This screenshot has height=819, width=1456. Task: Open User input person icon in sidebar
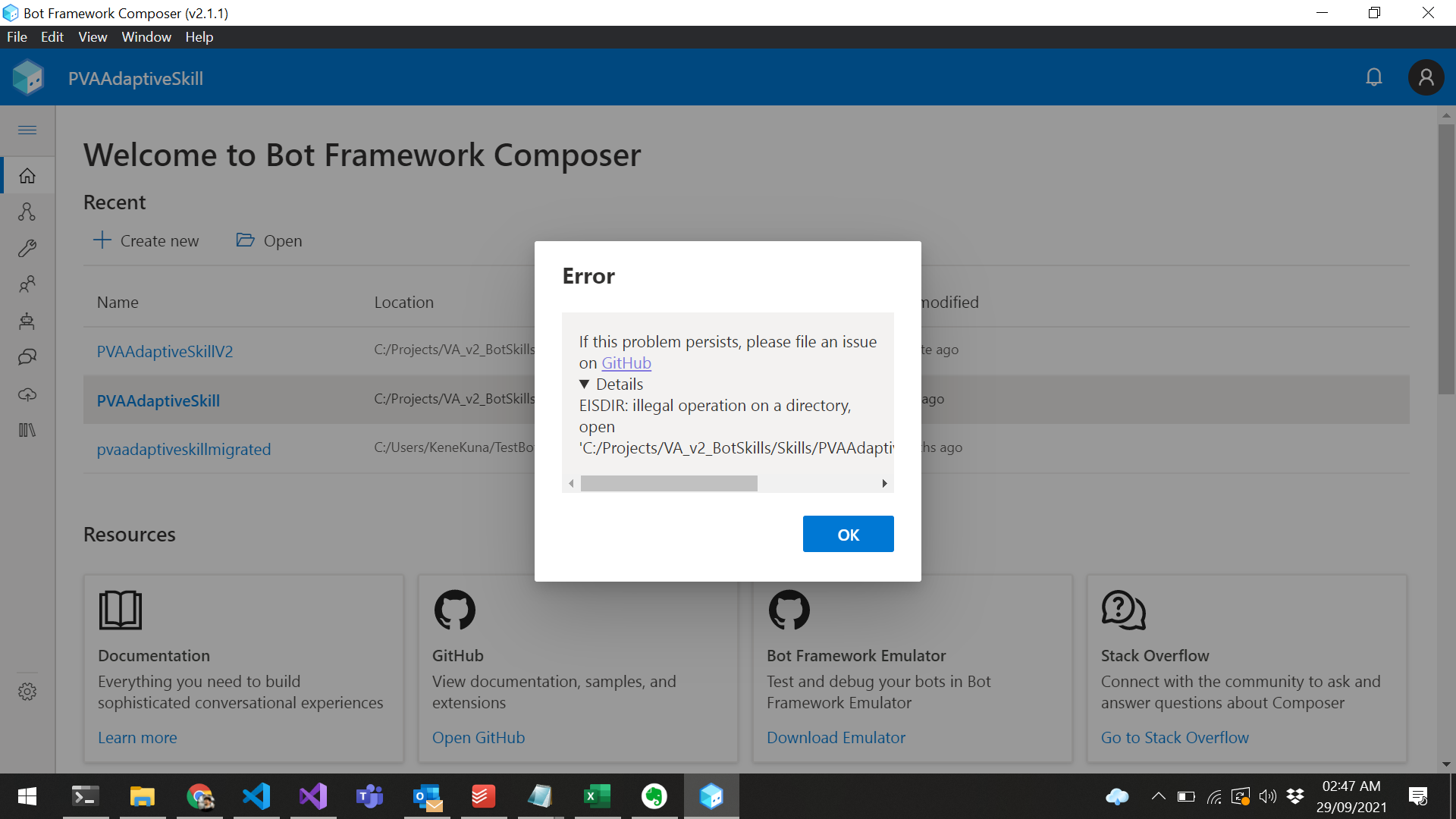coord(27,284)
